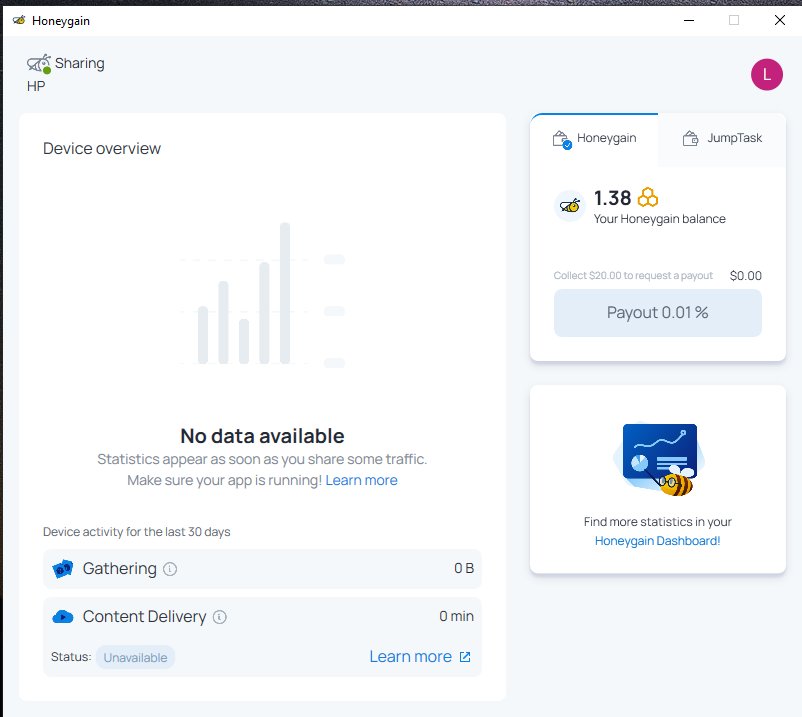Click the honeycomb credits icon next to 1.38

(648, 197)
